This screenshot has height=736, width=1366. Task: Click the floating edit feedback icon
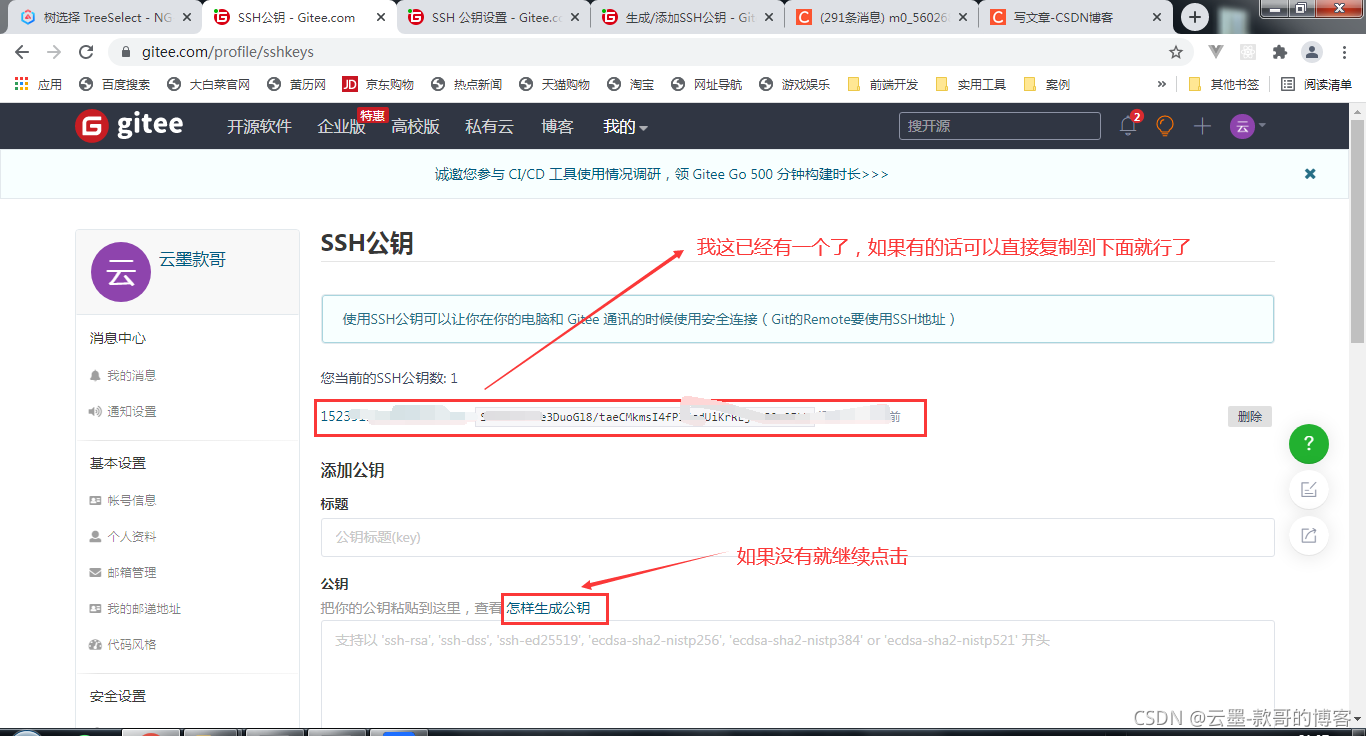(x=1309, y=489)
